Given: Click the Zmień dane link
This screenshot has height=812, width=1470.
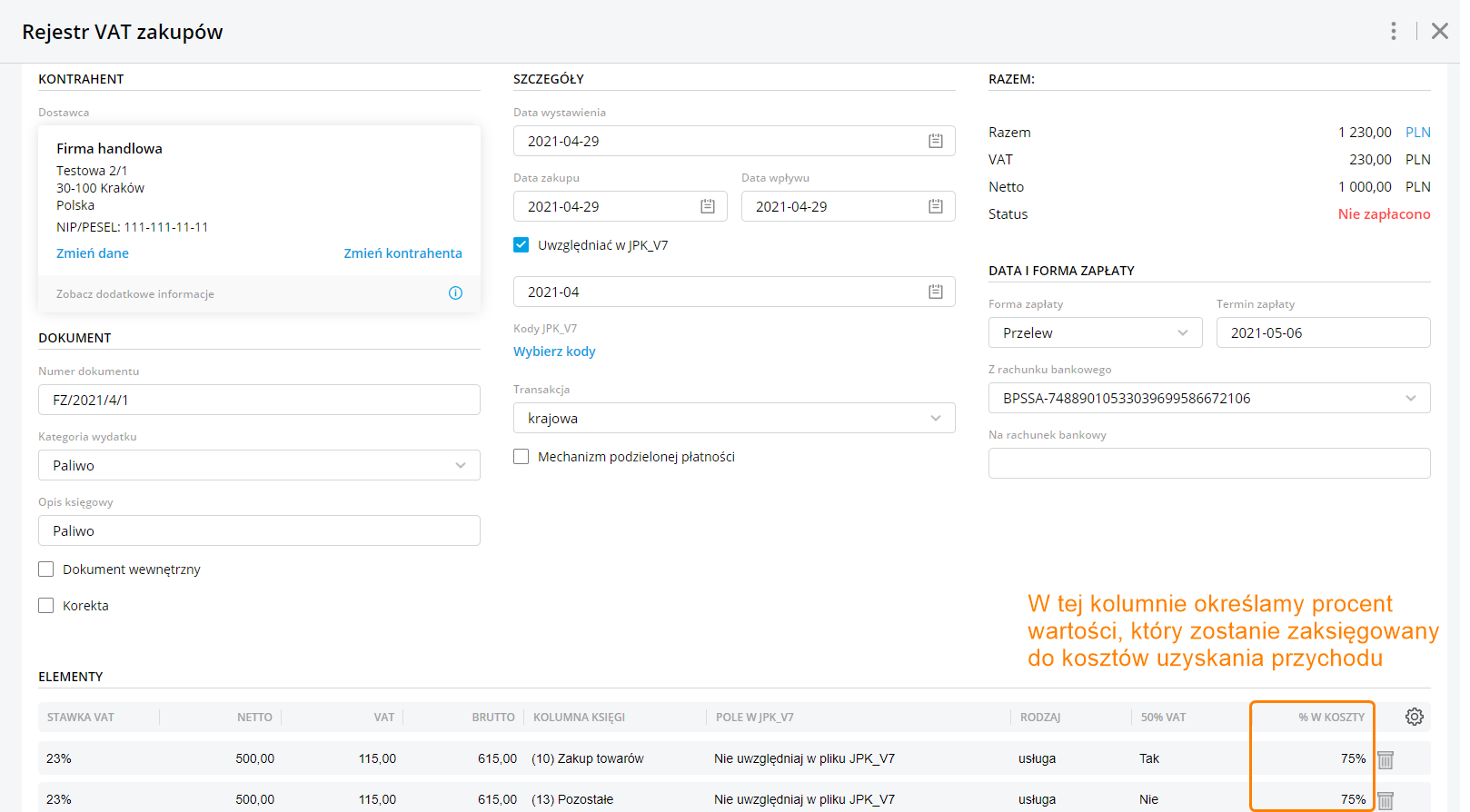Looking at the screenshot, I should pos(93,253).
